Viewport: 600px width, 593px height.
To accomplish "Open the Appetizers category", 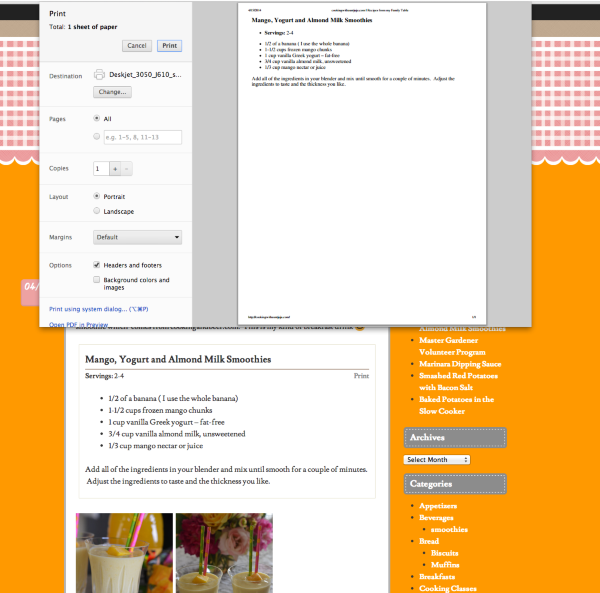I will point(438,506).
